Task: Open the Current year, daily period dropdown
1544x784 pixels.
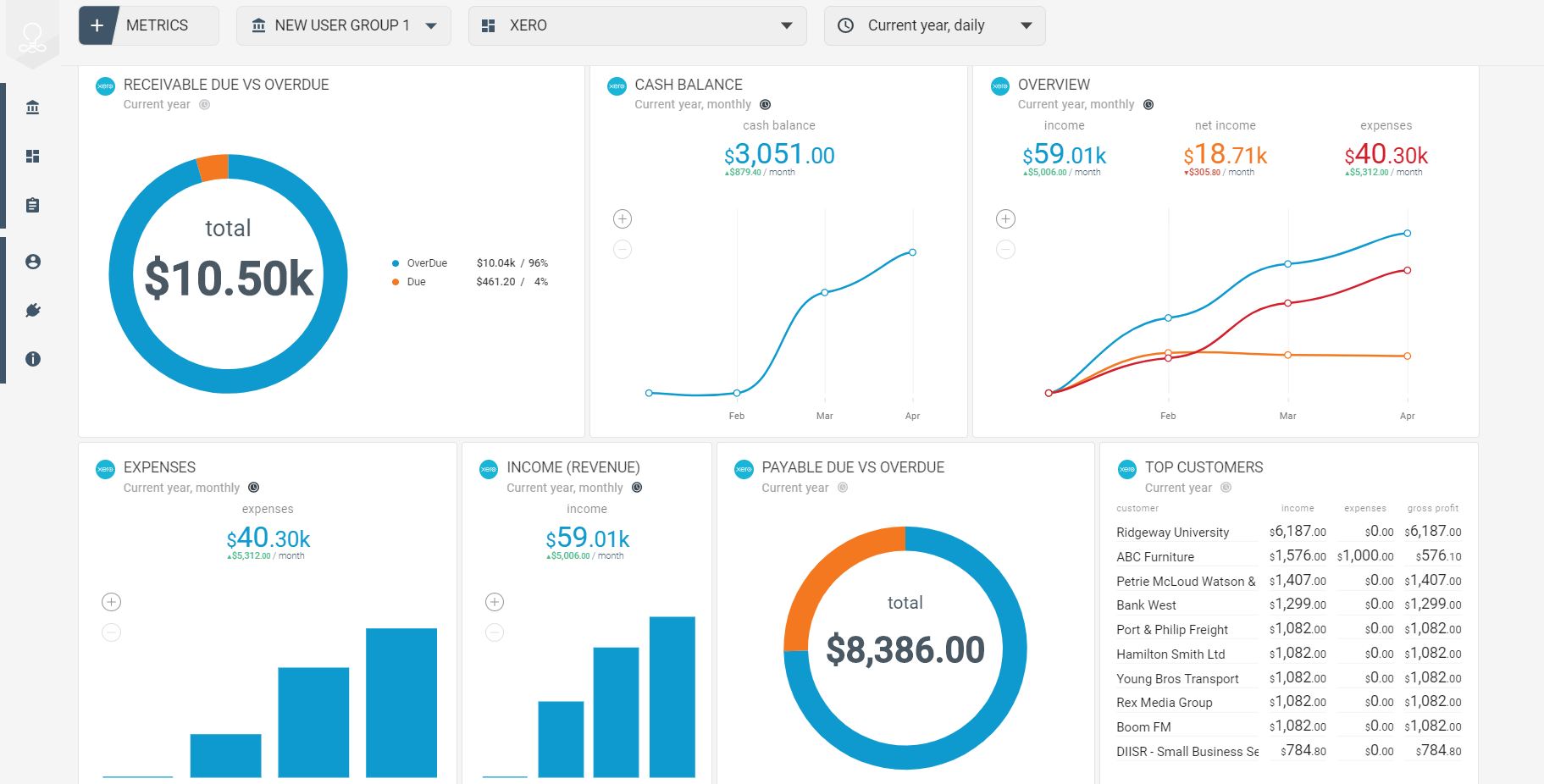Action: tap(934, 25)
